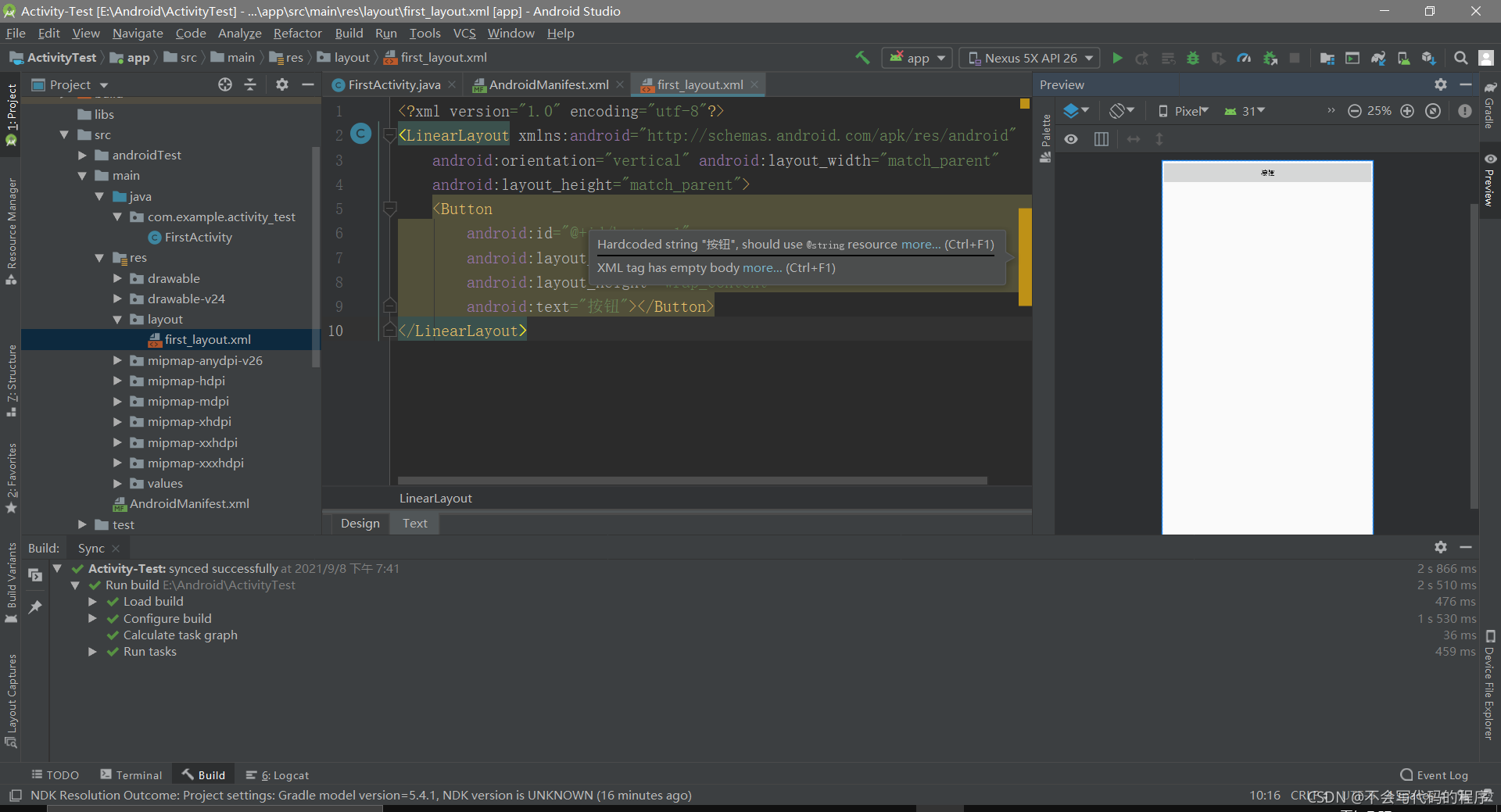Locate current file in Project tree
Viewport: 1501px width, 812px height.
click(225, 84)
